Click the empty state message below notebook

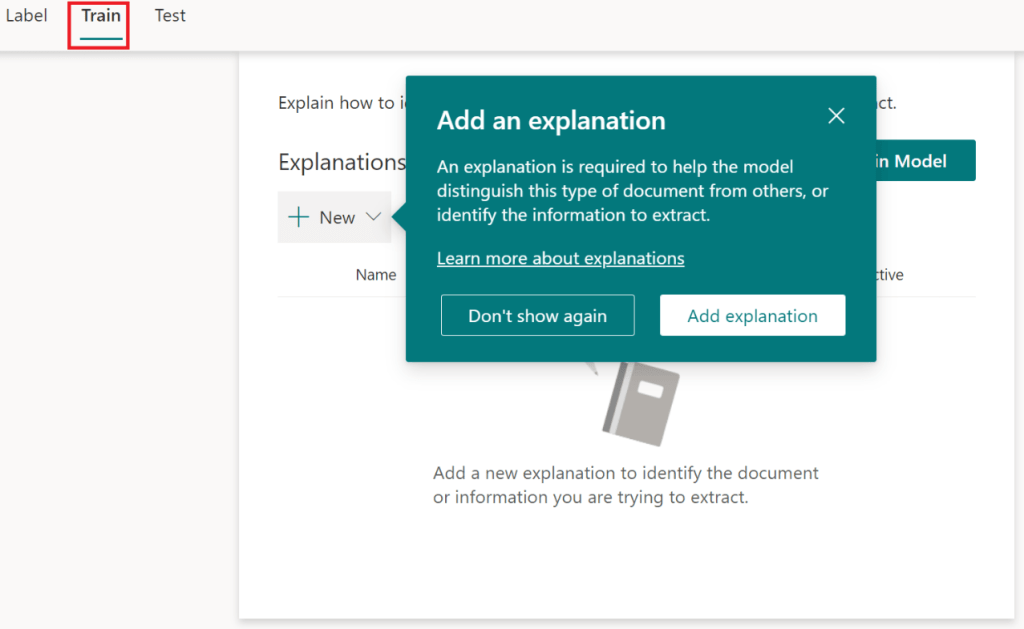[625, 484]
